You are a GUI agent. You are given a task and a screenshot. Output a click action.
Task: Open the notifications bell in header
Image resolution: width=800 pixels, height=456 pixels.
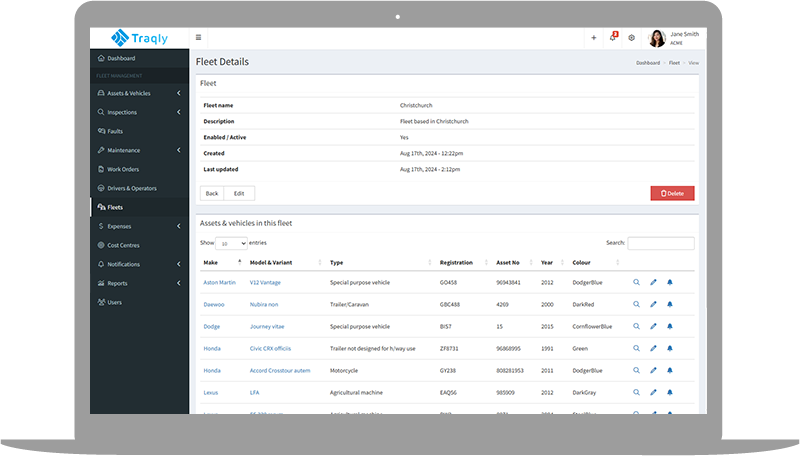tap(613, 37)
